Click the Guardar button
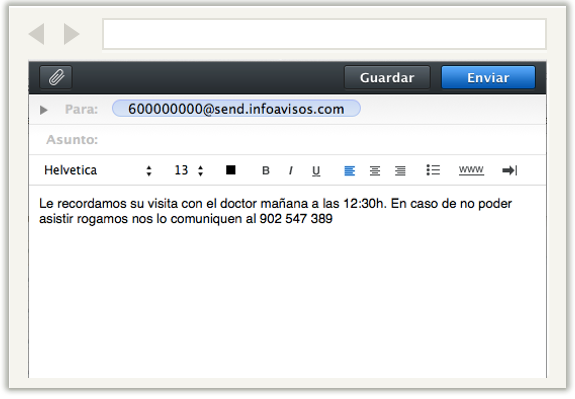This screenshot has height=399, width=575. coord(387,77)
